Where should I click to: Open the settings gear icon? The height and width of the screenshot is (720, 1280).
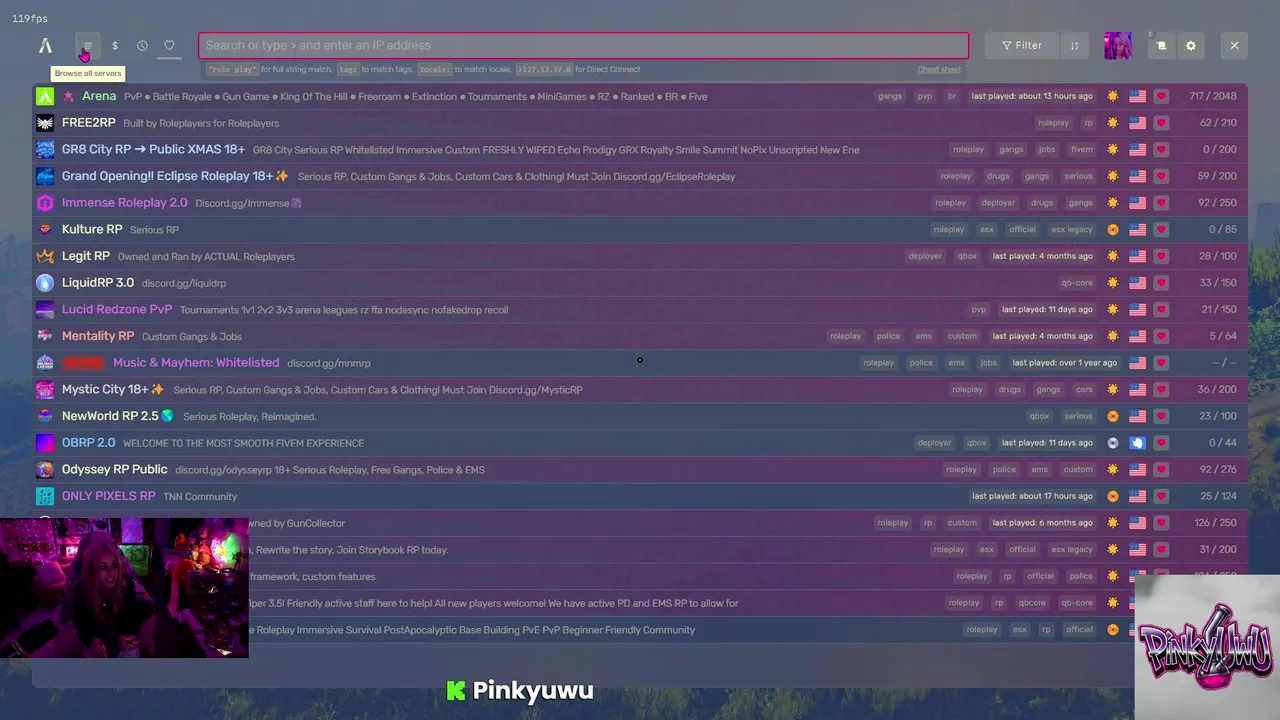[x=1190, y=45]
